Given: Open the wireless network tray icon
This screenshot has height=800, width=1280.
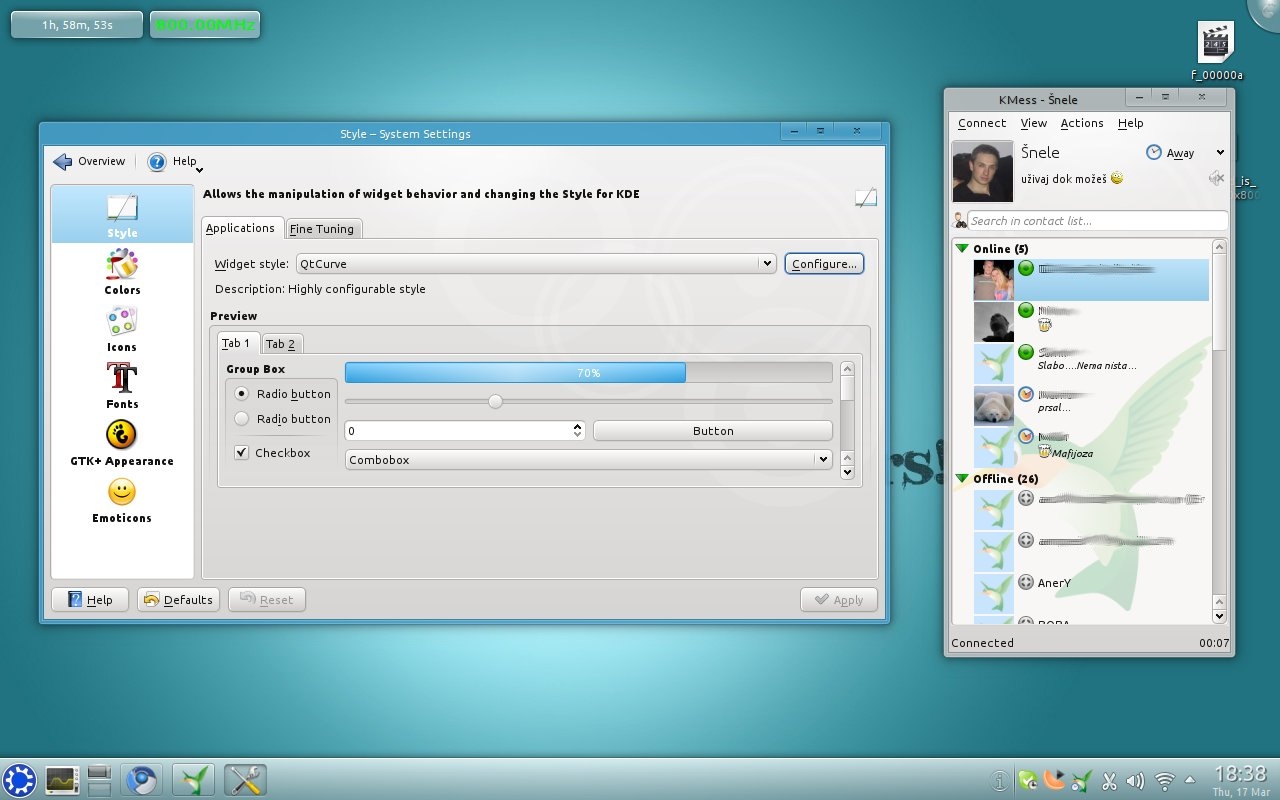Looking at the screenshot, I should point(1164,781).
